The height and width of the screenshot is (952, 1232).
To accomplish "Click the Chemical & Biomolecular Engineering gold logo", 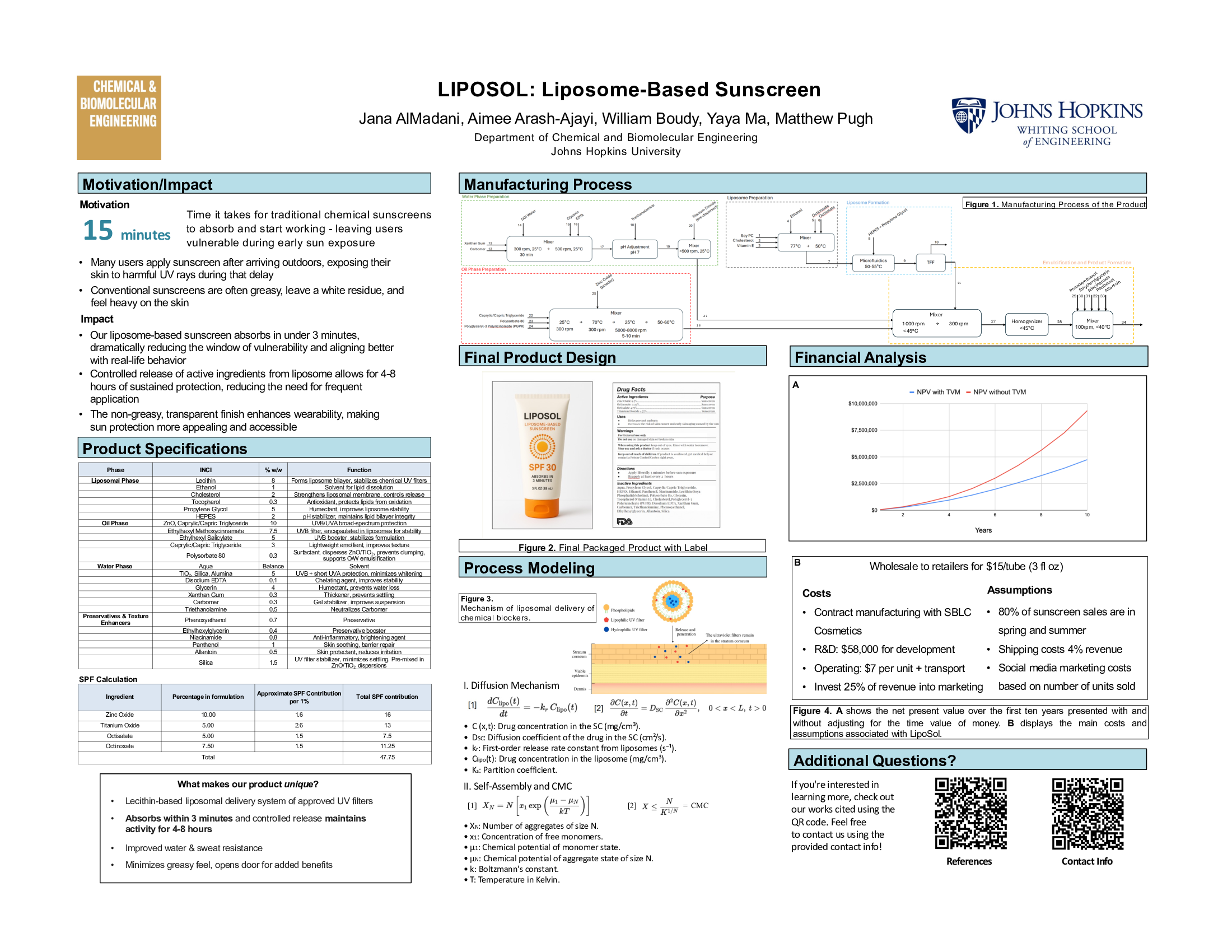I will 119,117.
